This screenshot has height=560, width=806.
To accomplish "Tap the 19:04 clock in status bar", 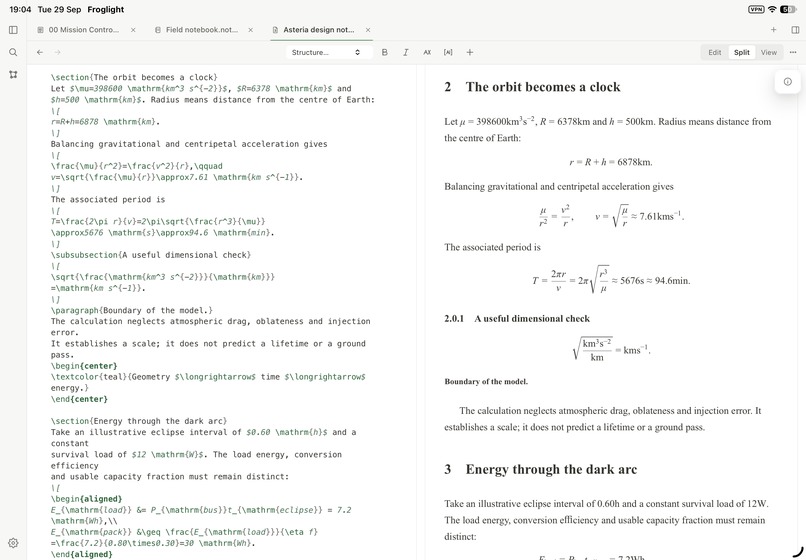I will click(x=20, y=9).
